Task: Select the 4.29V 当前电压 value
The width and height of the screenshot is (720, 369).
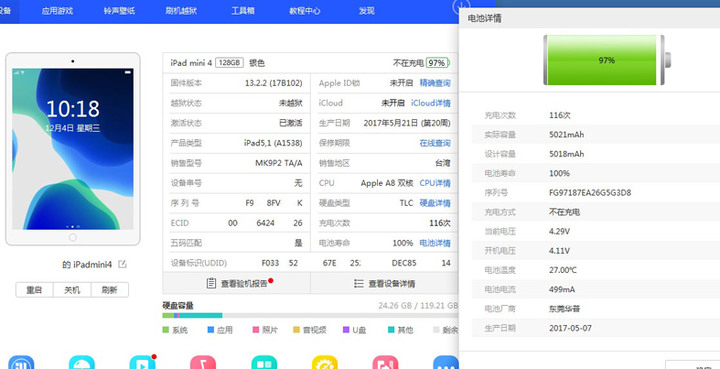Action: (x=559, y=231)
